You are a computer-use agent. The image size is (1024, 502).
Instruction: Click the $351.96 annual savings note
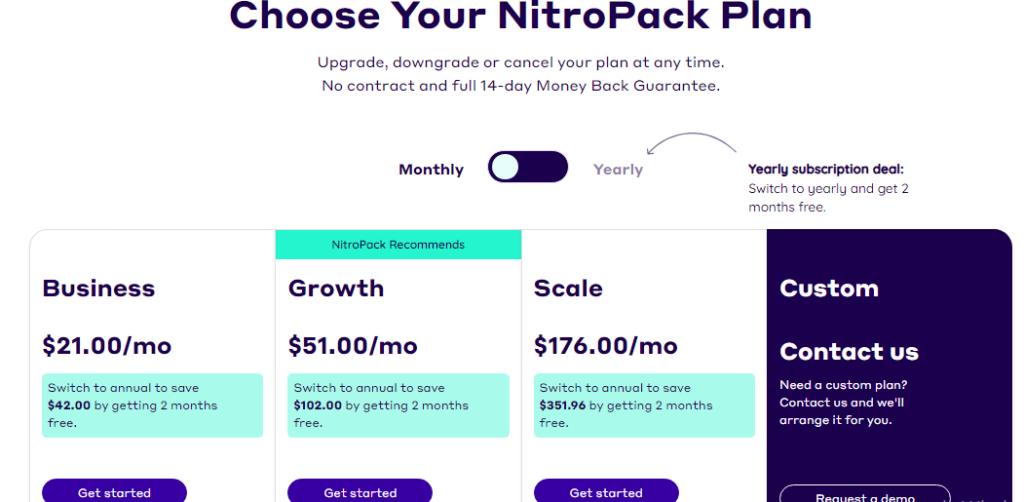tap(644, 405)
